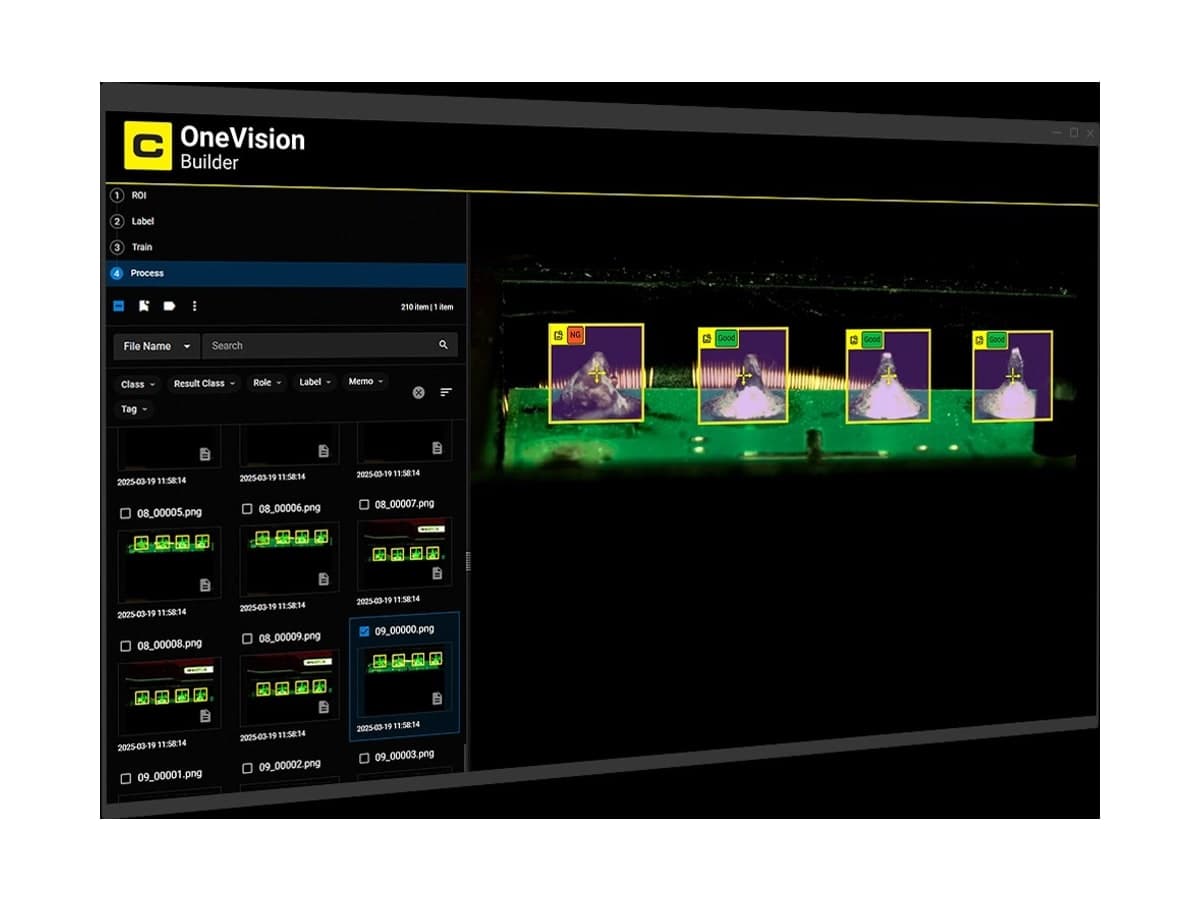Click the blue deselect-all square icon
Screen dimensions: 1200x900
[x=118, y=306]
